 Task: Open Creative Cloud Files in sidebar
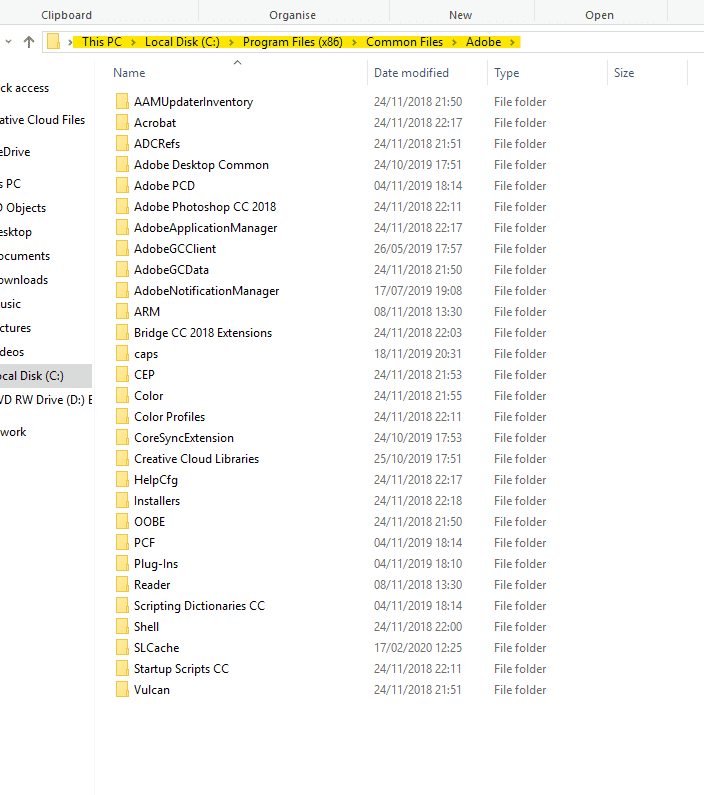click(x=42, y=120)
